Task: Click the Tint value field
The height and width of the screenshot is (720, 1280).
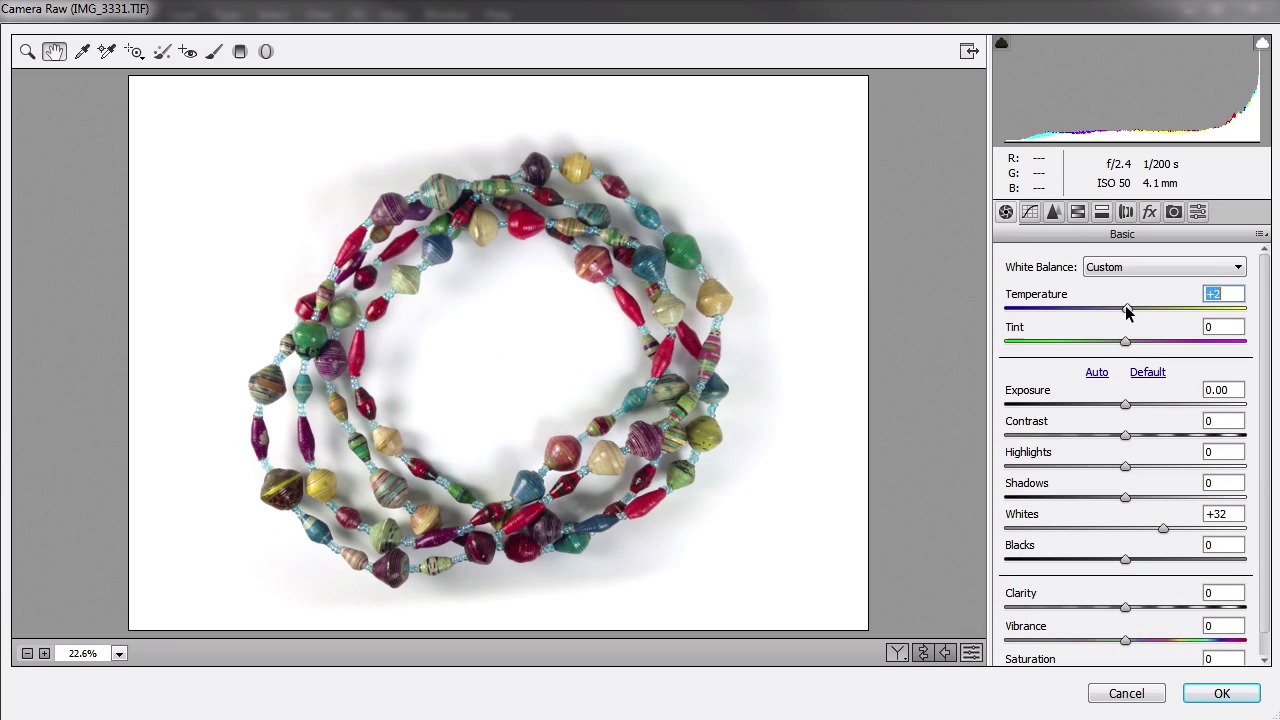Action: pyautogui.click(x=1224, y=327)
